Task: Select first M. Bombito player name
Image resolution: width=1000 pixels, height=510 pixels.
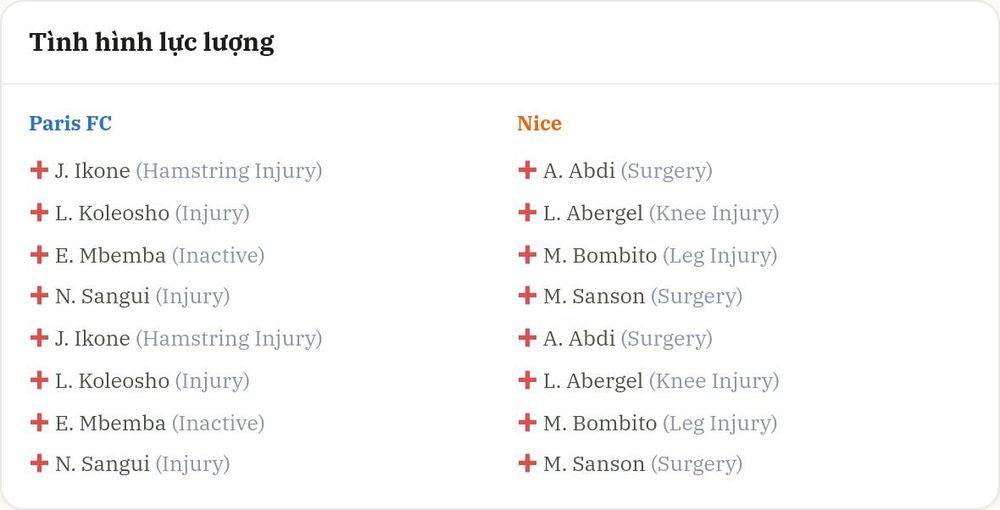Action: pos(599,255)
